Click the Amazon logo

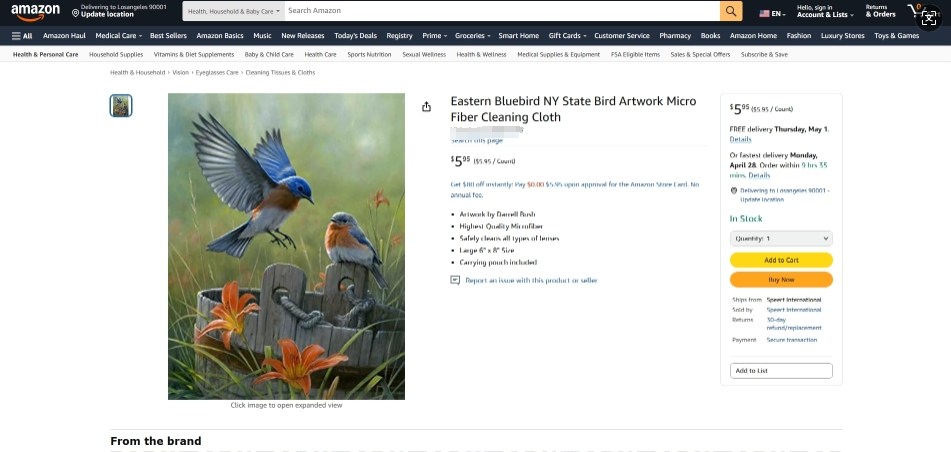point(35,12)
